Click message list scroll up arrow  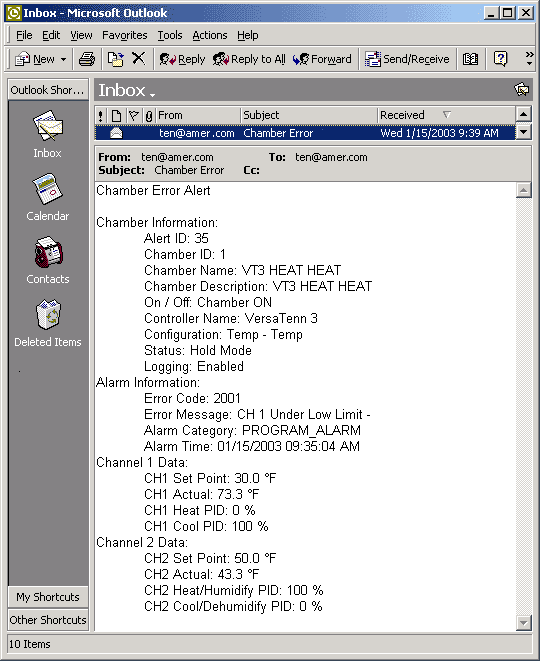pos(523,114)
